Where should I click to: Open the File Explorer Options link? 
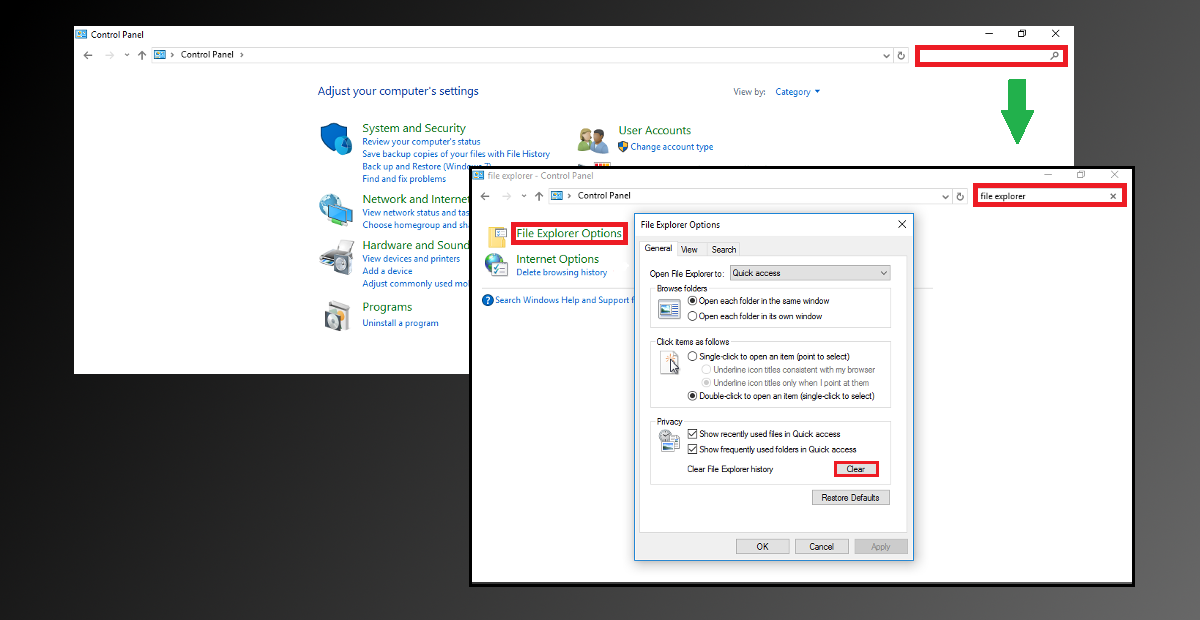click(x=569, y=234)
